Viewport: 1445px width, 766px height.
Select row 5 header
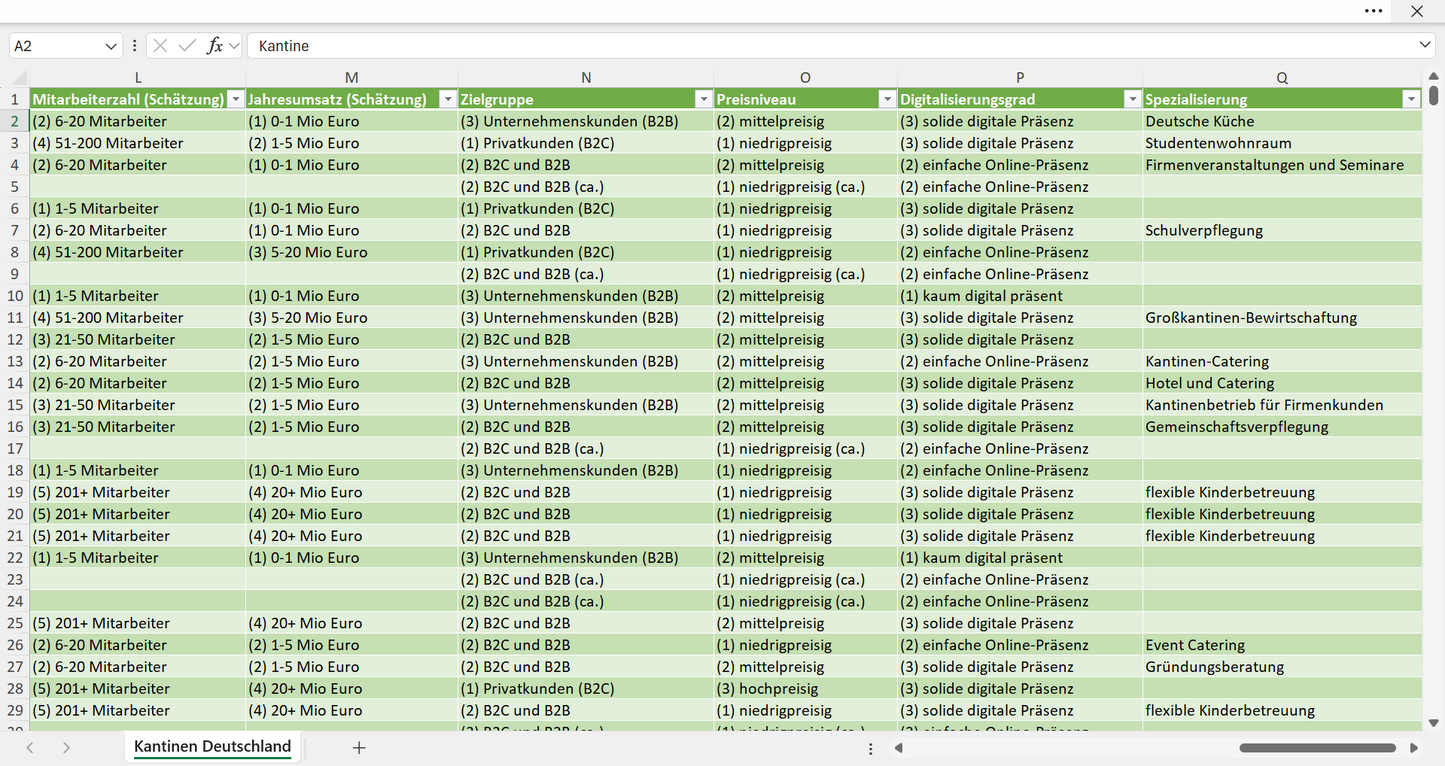(x=15, y=187)
